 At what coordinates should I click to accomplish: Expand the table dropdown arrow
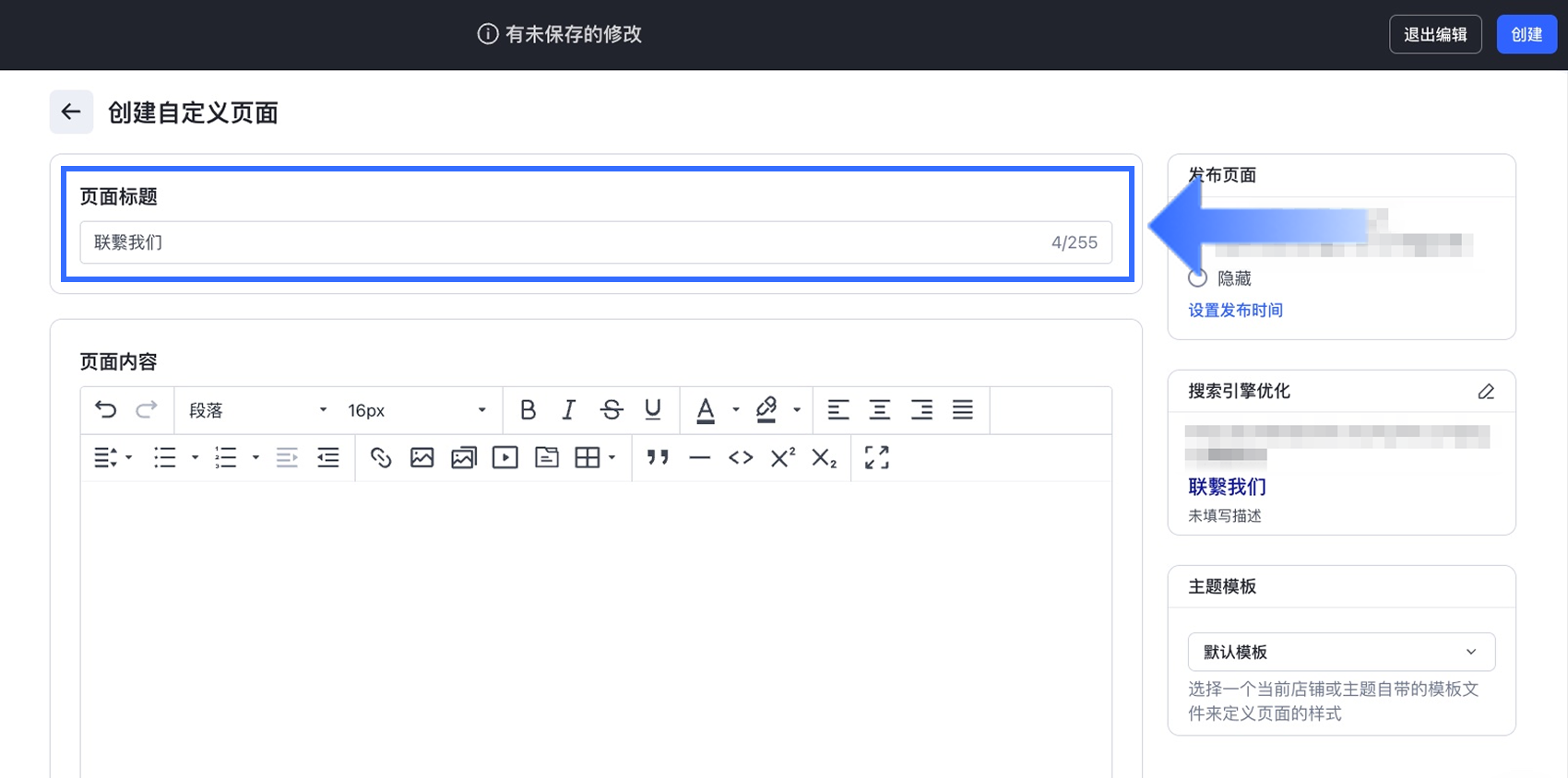coord(612,457)
